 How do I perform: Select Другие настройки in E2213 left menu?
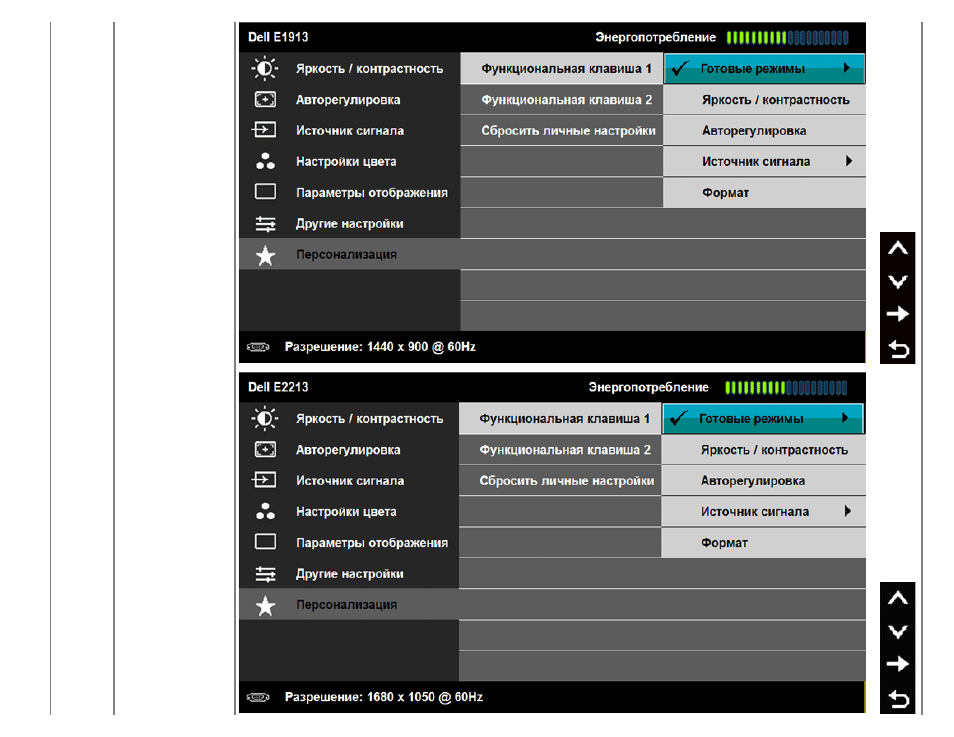[349, 573]
